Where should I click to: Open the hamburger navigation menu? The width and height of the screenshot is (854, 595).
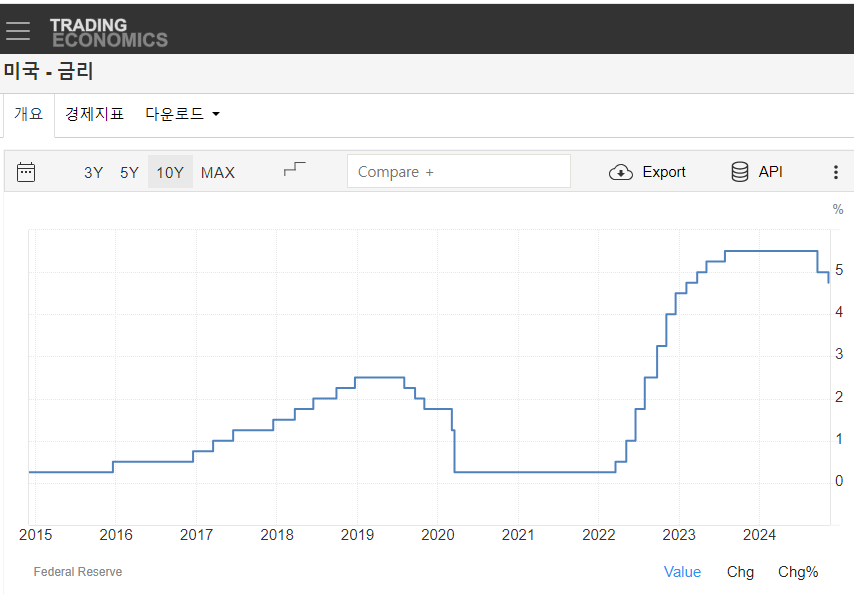point(18,31)
